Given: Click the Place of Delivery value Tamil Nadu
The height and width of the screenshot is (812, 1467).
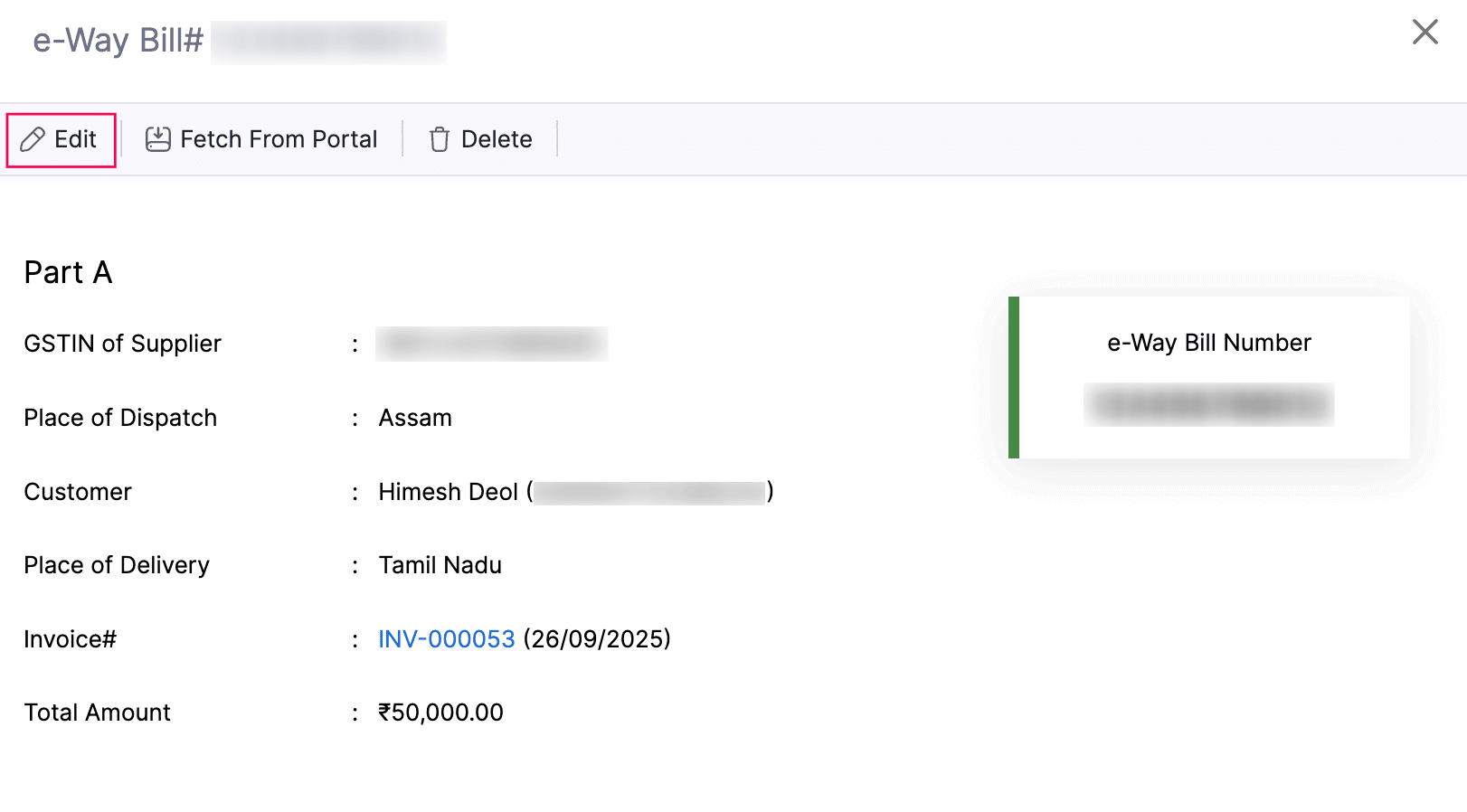Looking at the screenshot, I should click(440, 564).
